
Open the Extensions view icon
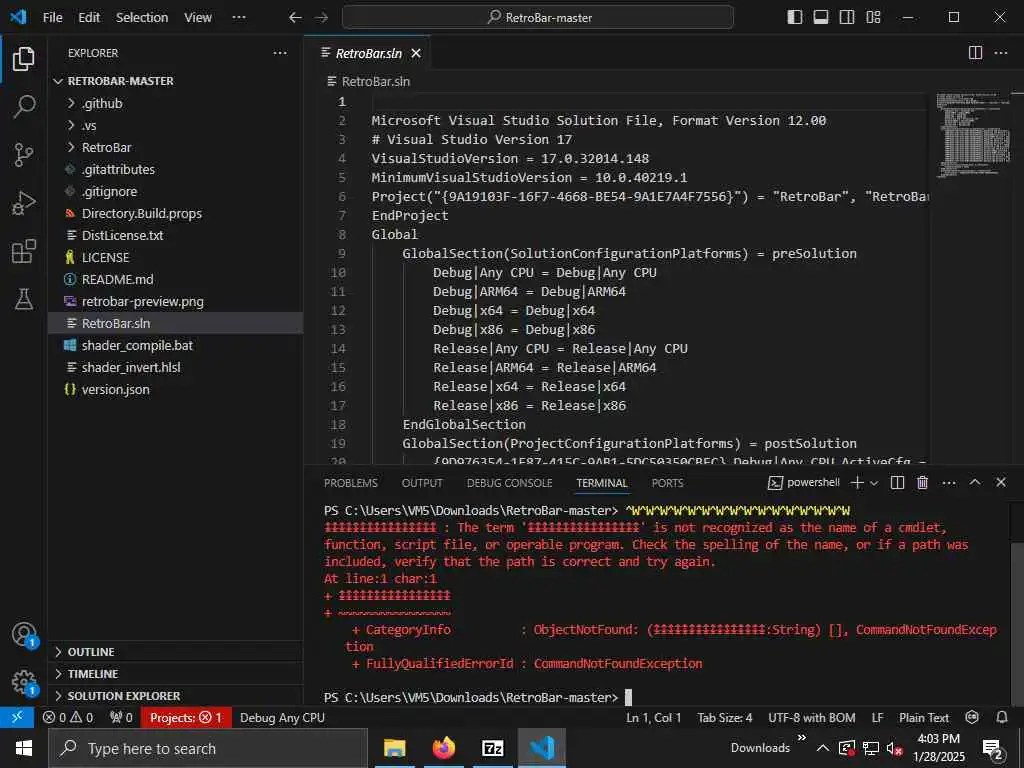pos(24,251)
